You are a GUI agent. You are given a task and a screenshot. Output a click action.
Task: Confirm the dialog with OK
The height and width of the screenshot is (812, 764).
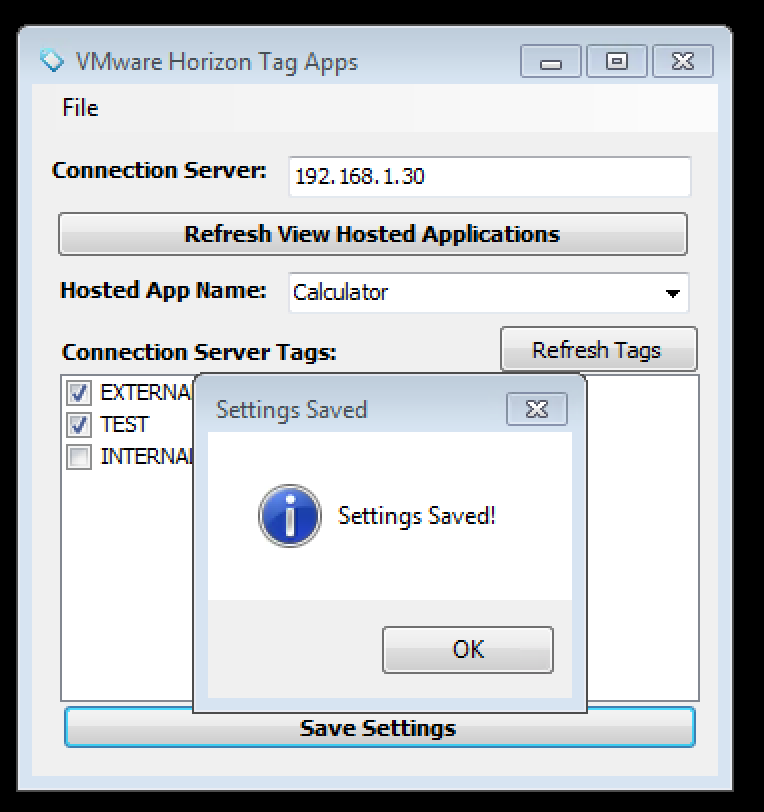tap(467, 649)
